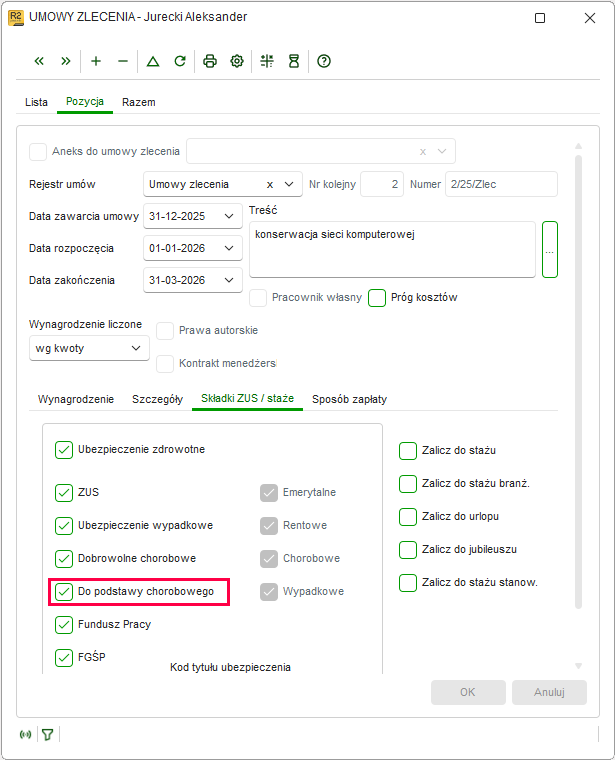Viewport: 615px width, 760px height.
Task: Remove the entry with the minus icon
Action: coord(123,61)
